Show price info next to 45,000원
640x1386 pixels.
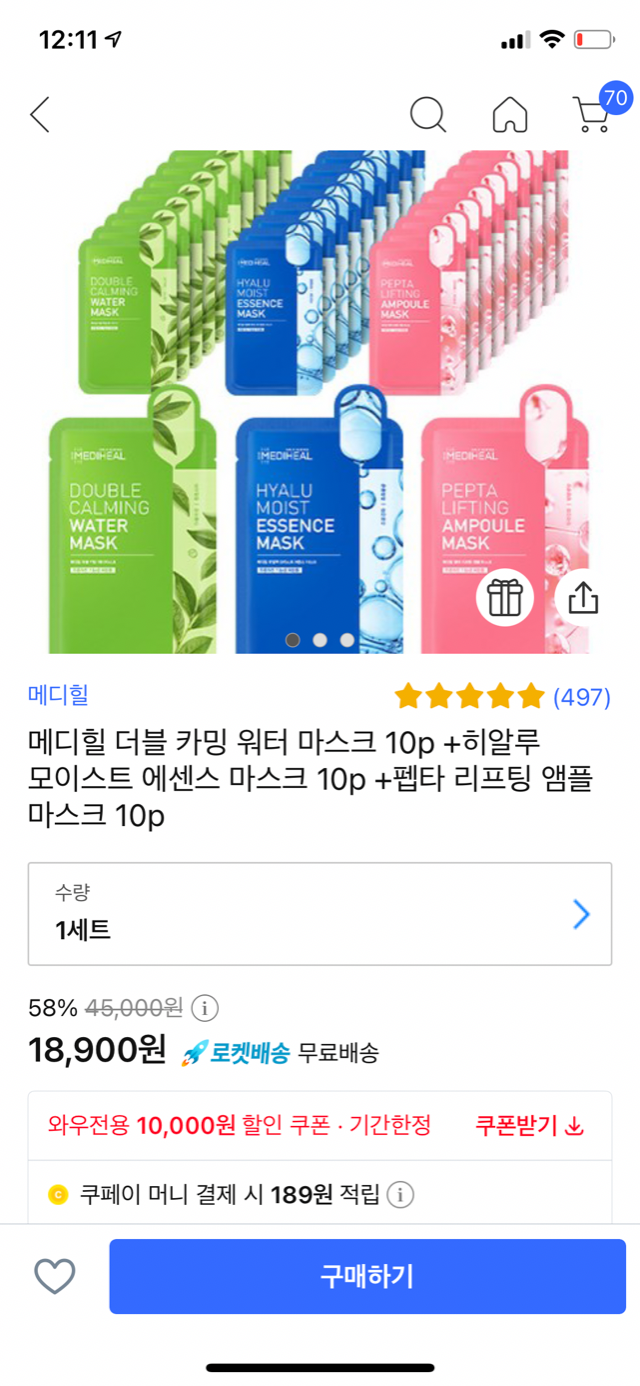coord(205,1006)
